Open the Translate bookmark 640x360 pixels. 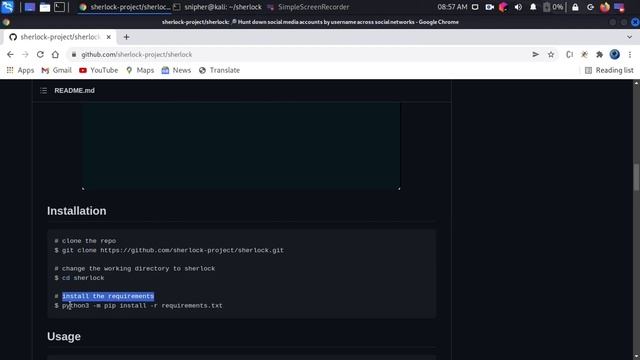(x=220, y=70)
